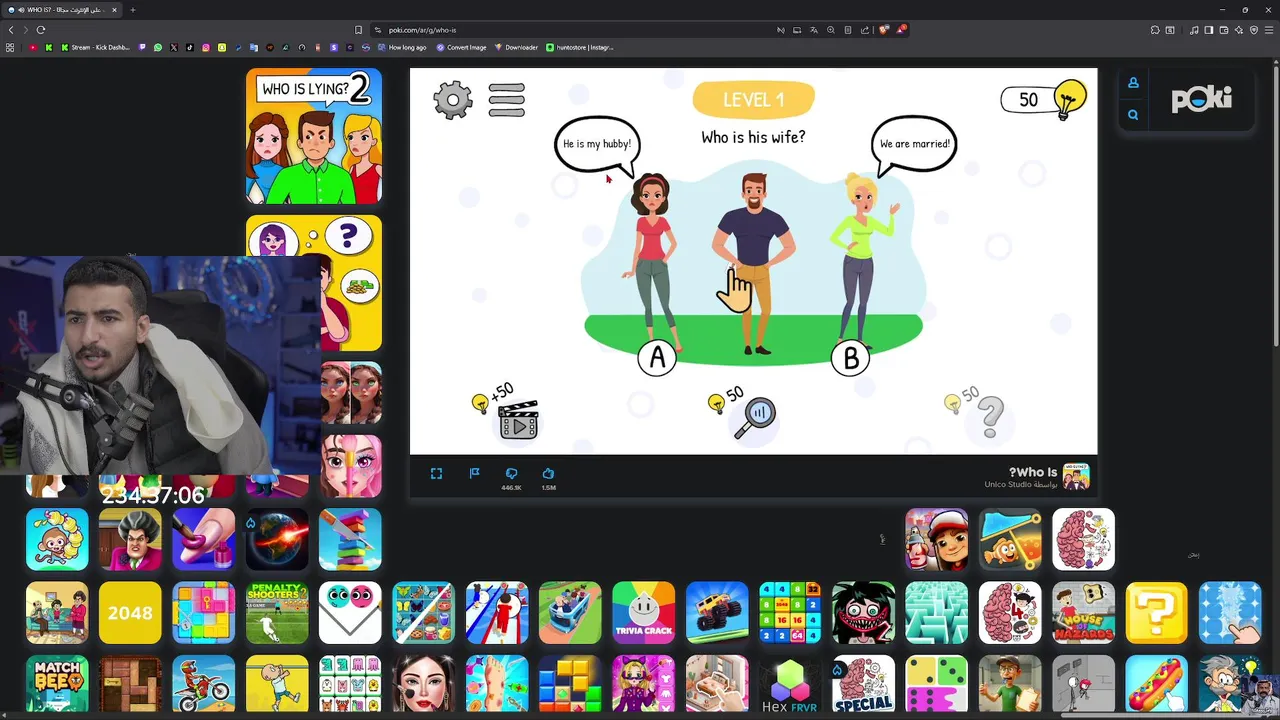
Task: Go to the Poki home logo
Action: [x=1201, y=99]
